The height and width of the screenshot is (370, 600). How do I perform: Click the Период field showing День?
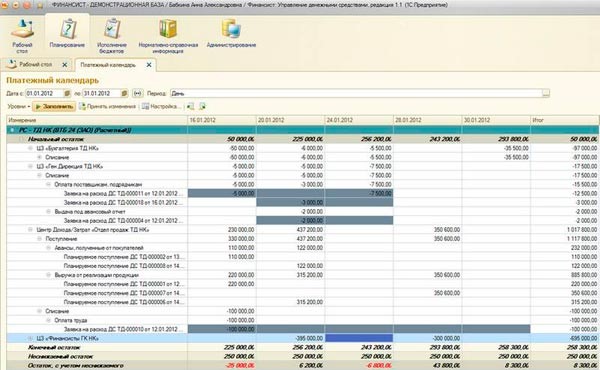click(356, 93)
